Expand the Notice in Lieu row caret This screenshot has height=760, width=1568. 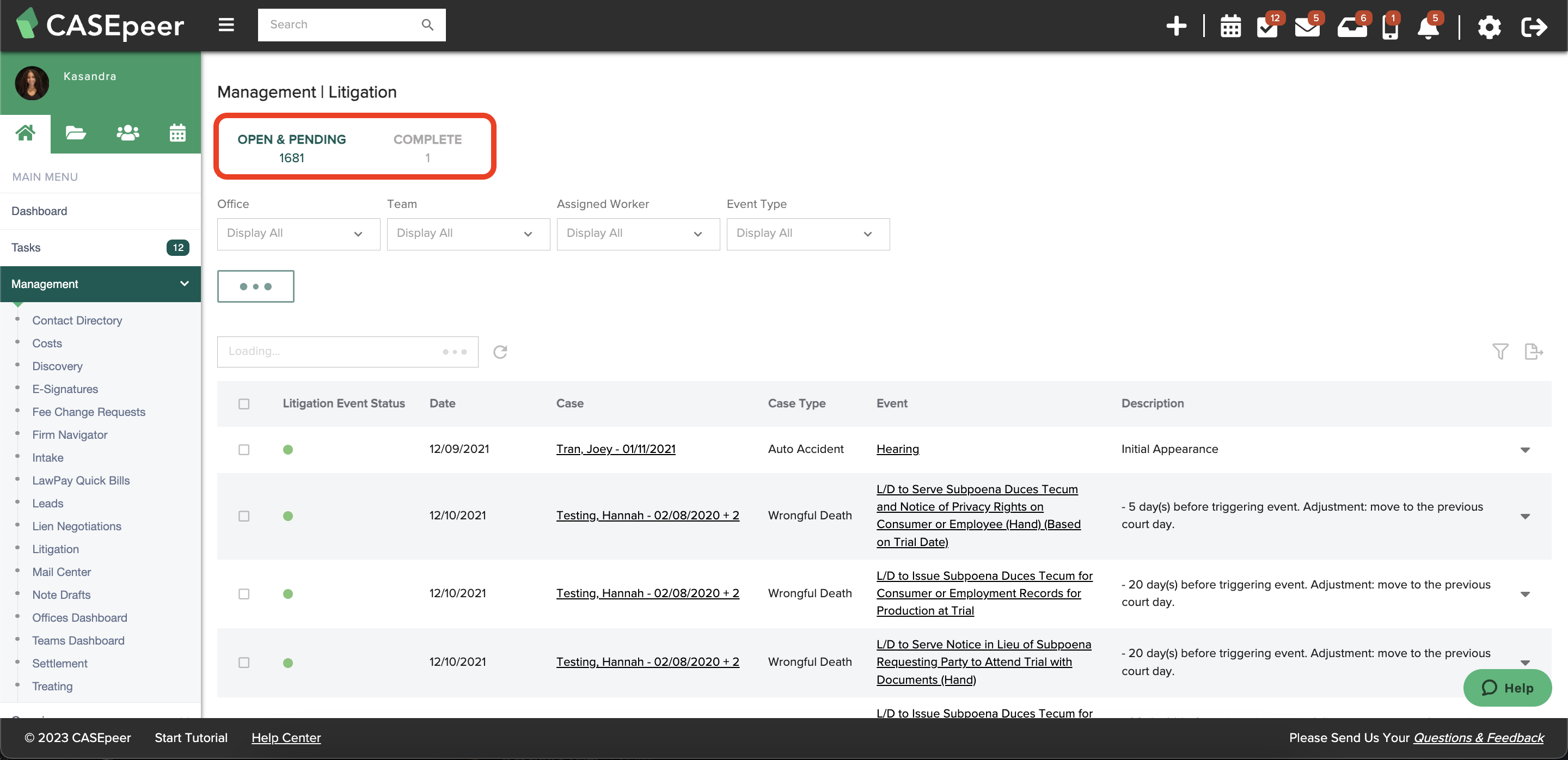pos(1525,663)
